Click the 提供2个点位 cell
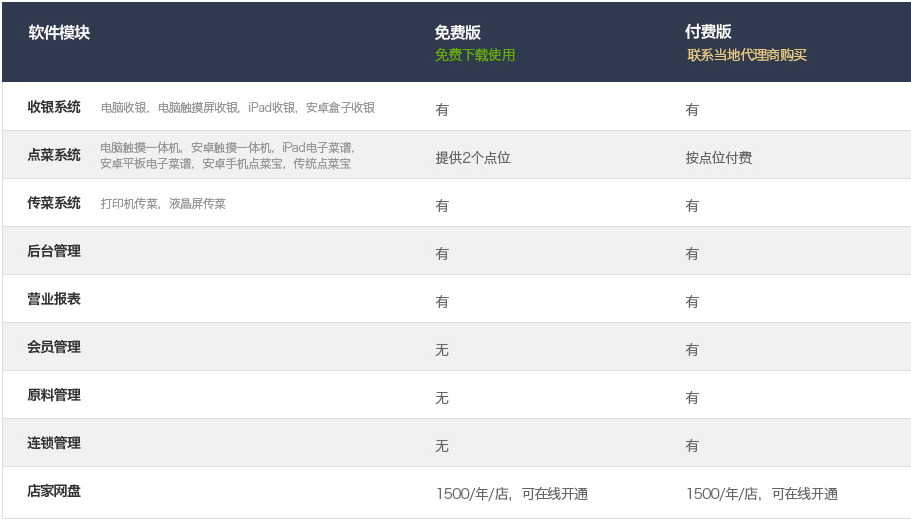The image size is (911, 522). (x=473, y=158)
